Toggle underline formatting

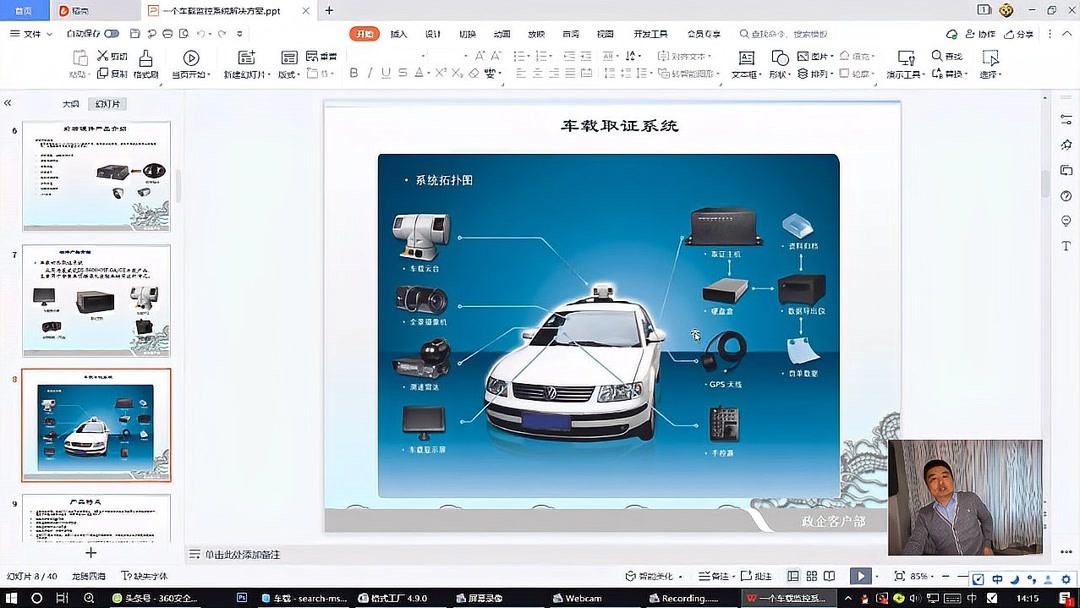[x=388, y=72]
